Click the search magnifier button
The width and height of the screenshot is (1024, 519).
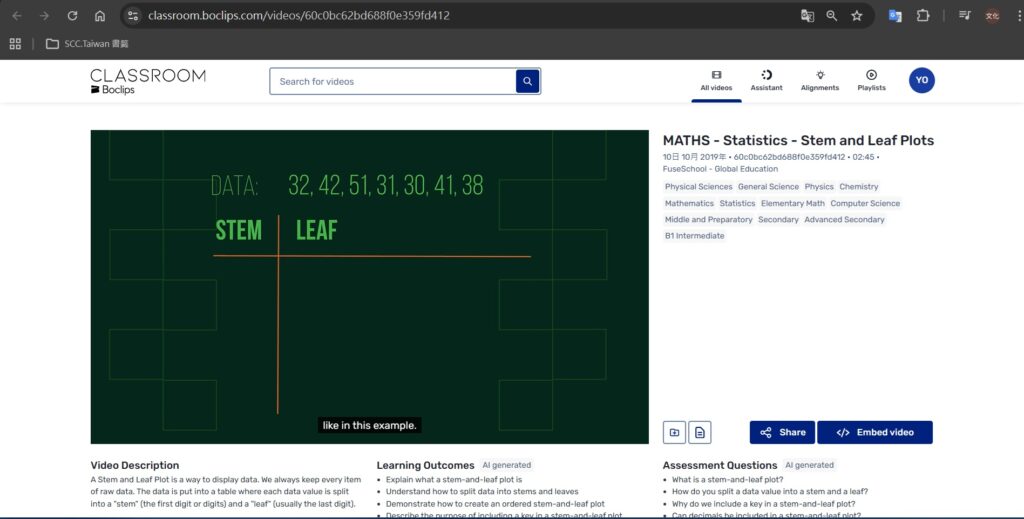coord(527,81)
